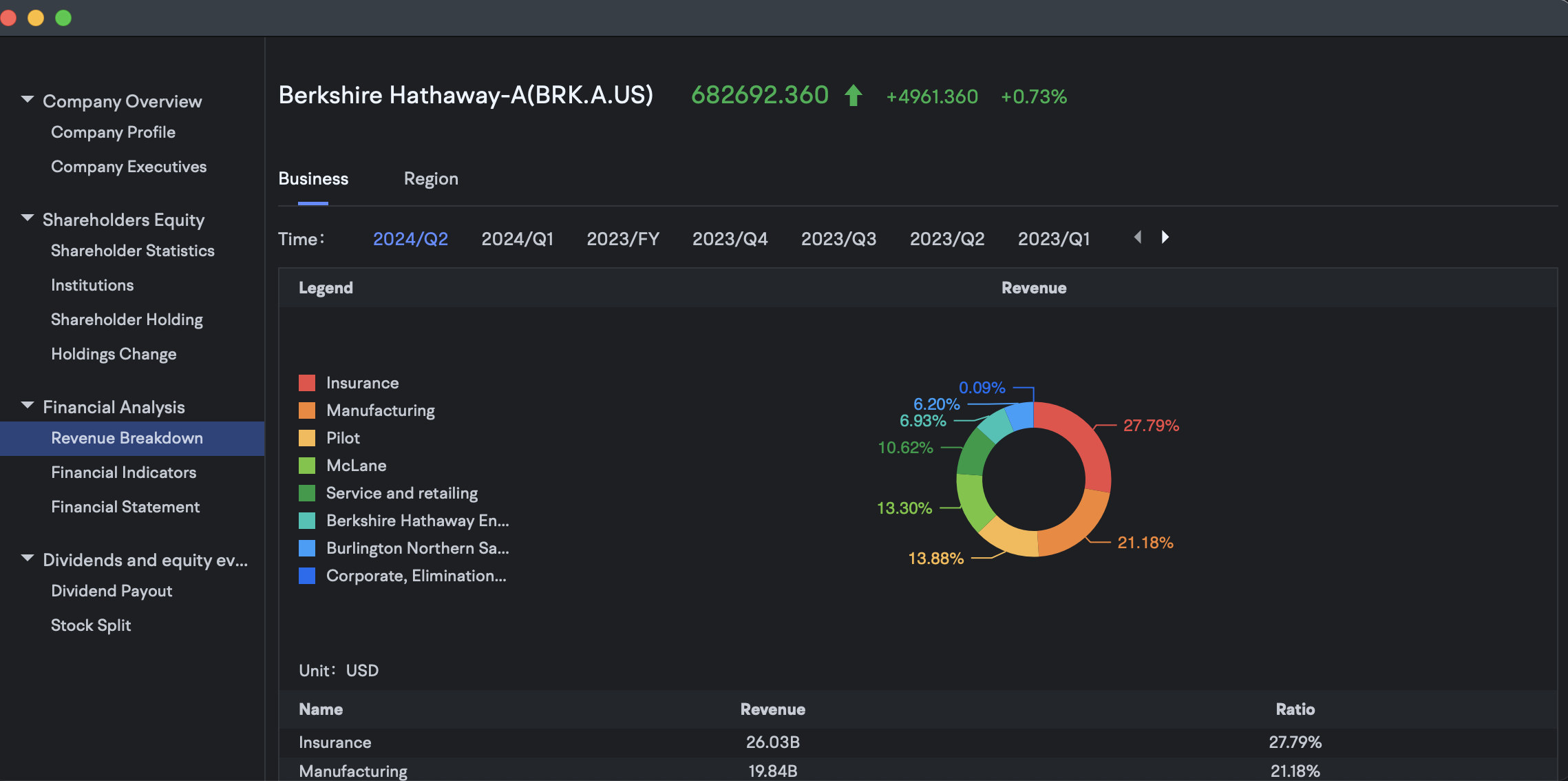
Task: Select the 2024/Q1 time period
Action: (517, 238)
